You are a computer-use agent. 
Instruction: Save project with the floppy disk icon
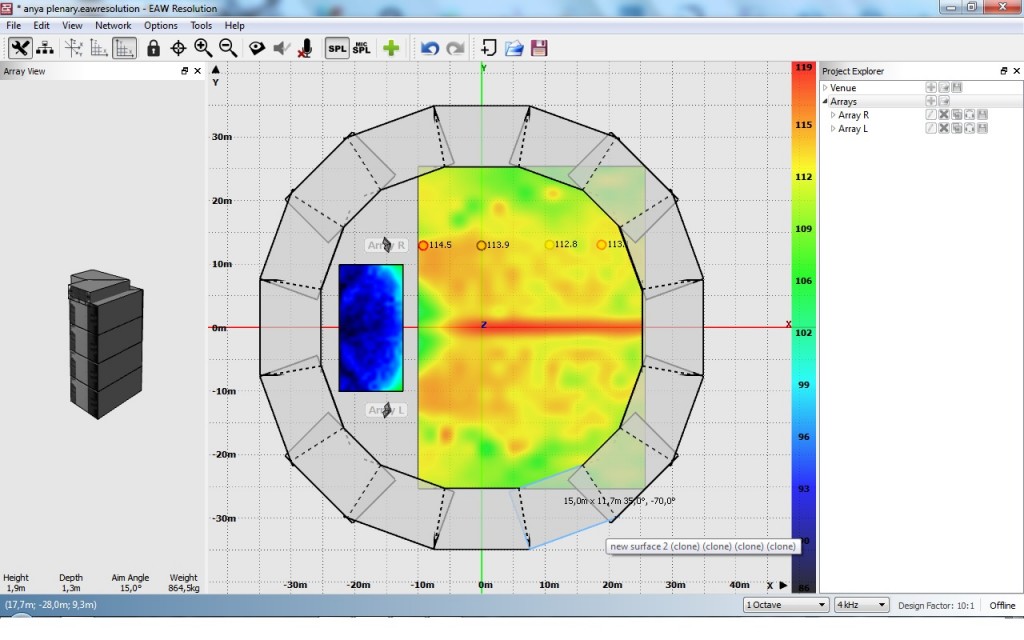click(x=539, y=48)
